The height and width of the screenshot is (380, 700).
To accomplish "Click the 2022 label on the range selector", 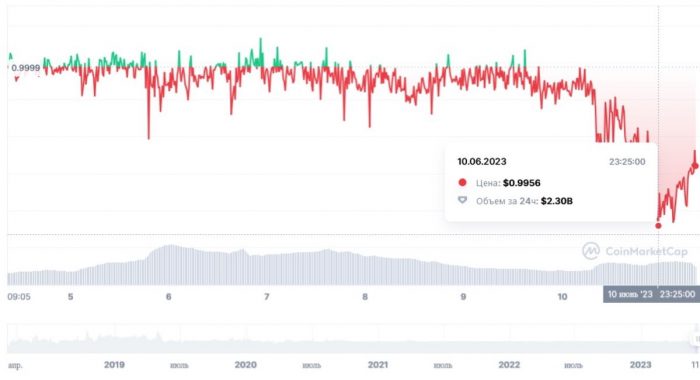I will pos(509,365).
